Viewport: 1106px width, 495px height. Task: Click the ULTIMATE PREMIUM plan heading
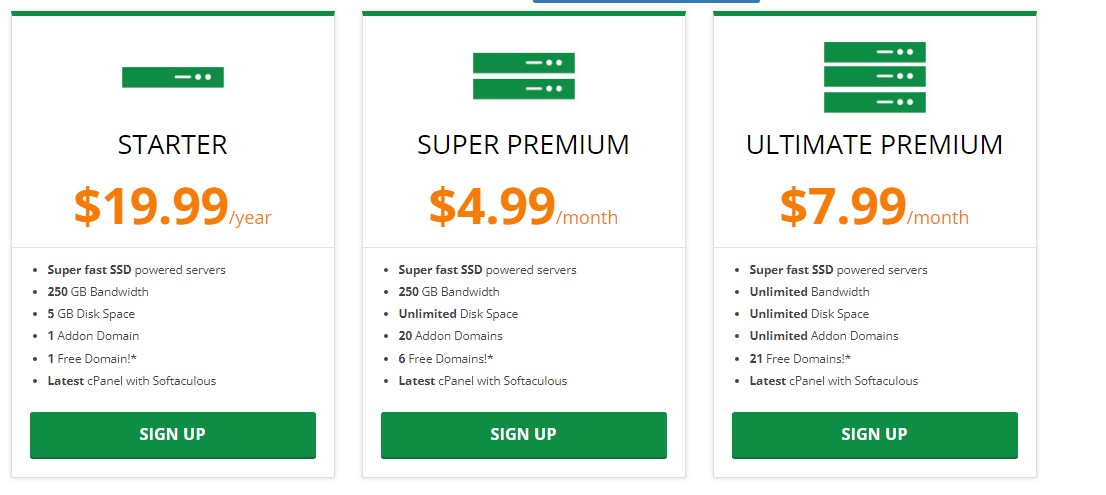click(875, 145)
